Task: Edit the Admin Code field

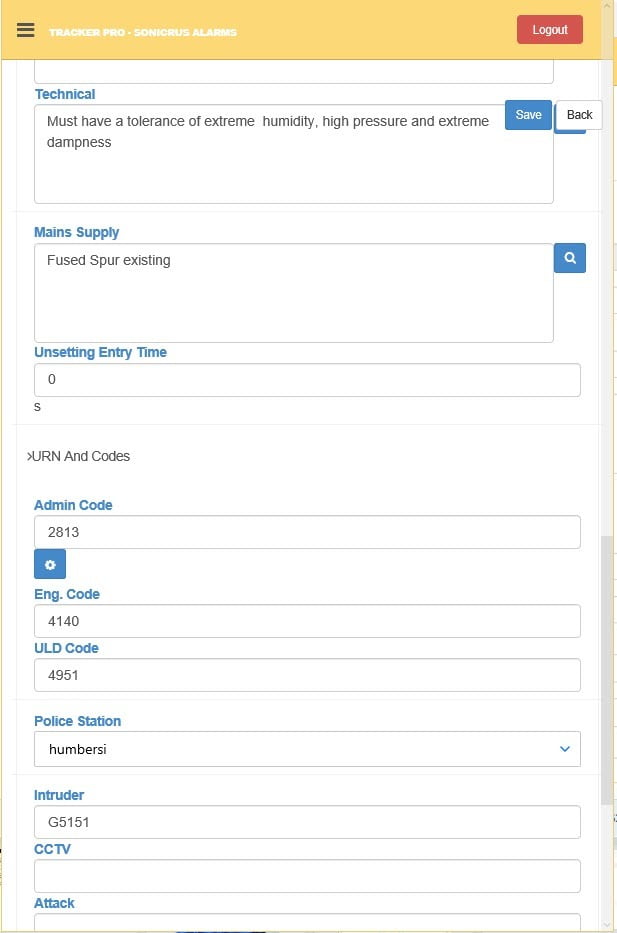Action: point(307,532)
